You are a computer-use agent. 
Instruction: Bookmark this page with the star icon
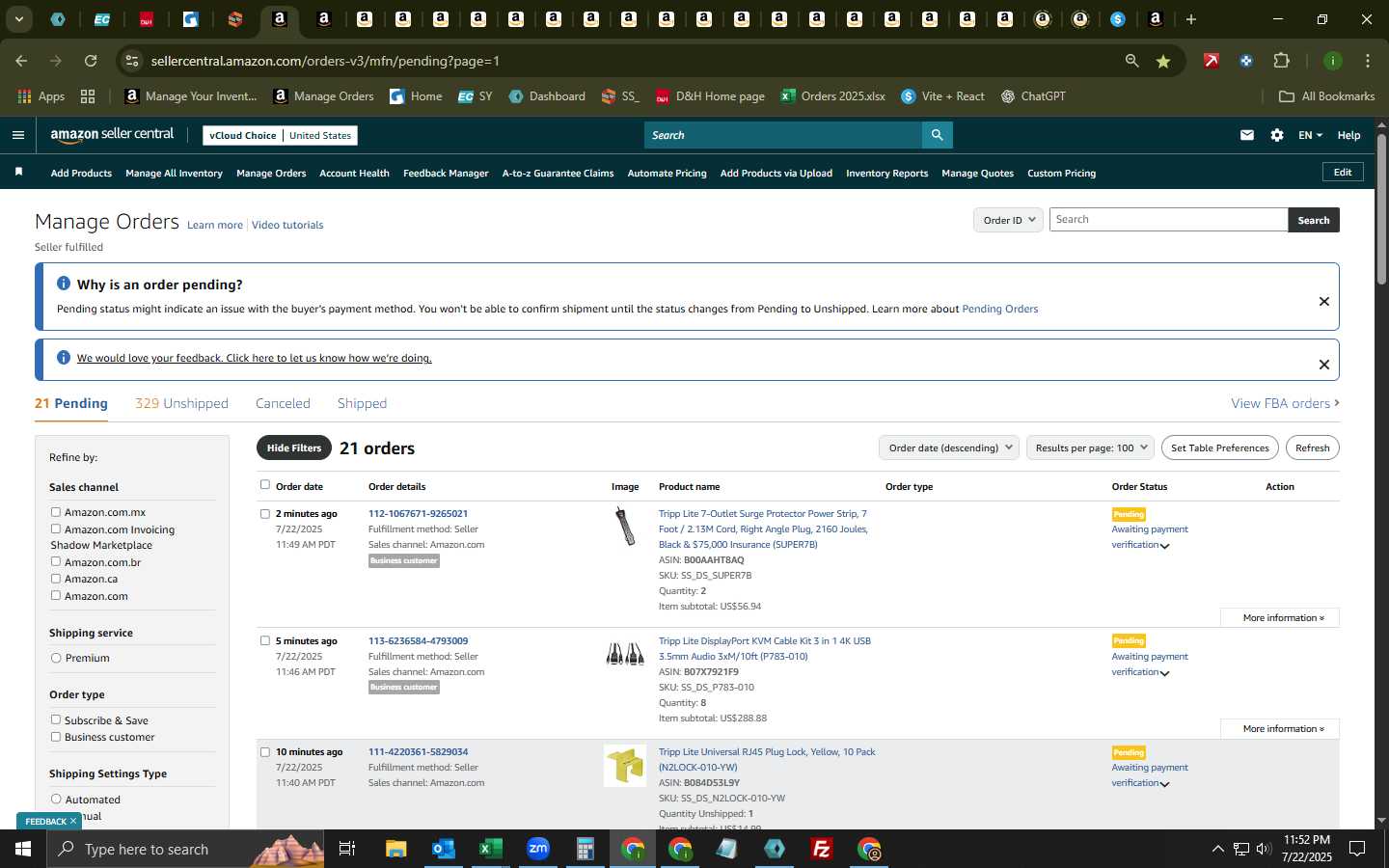pos(1163,61)
